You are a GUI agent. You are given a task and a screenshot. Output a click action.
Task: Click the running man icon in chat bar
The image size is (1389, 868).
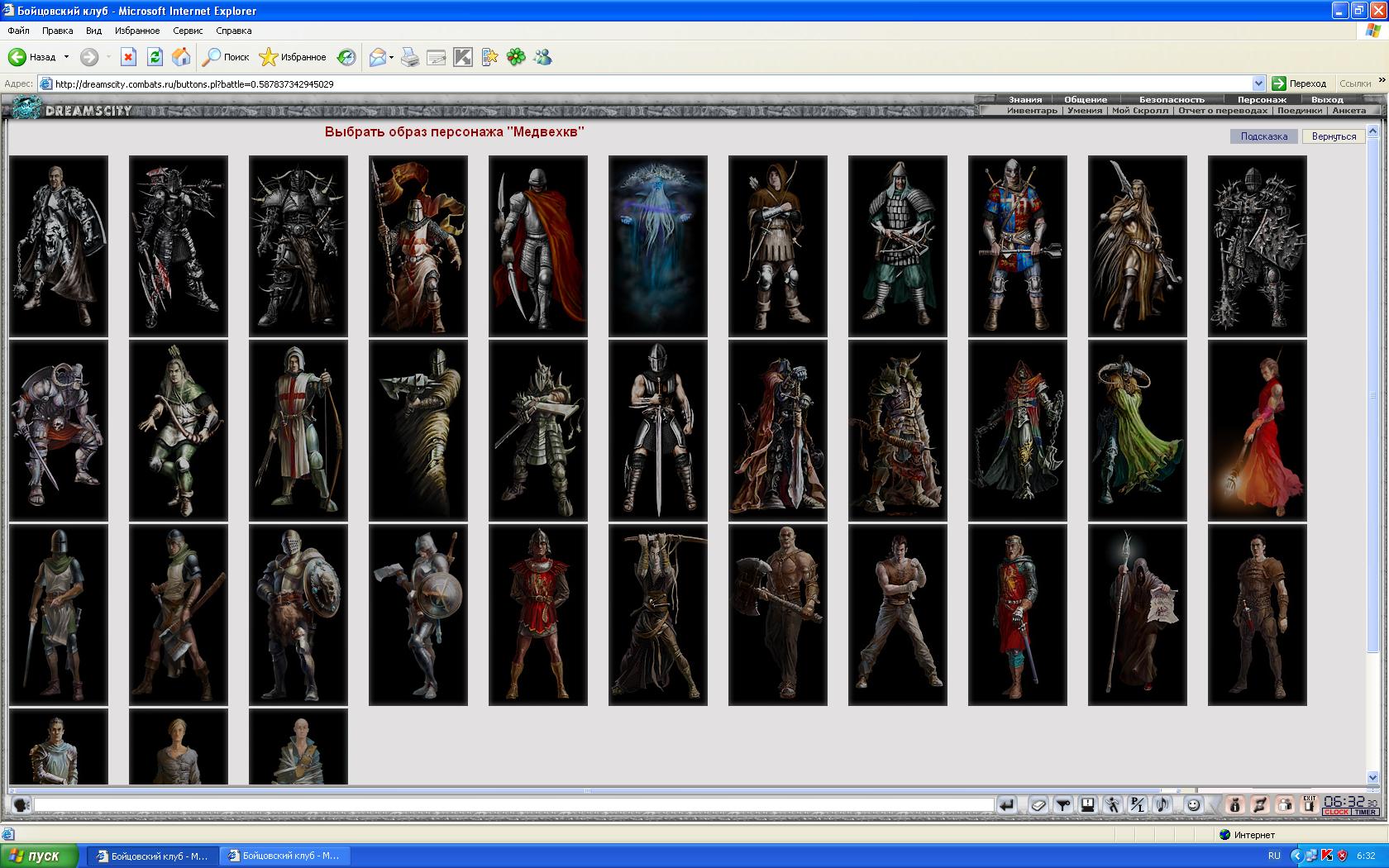point(1113,804)
